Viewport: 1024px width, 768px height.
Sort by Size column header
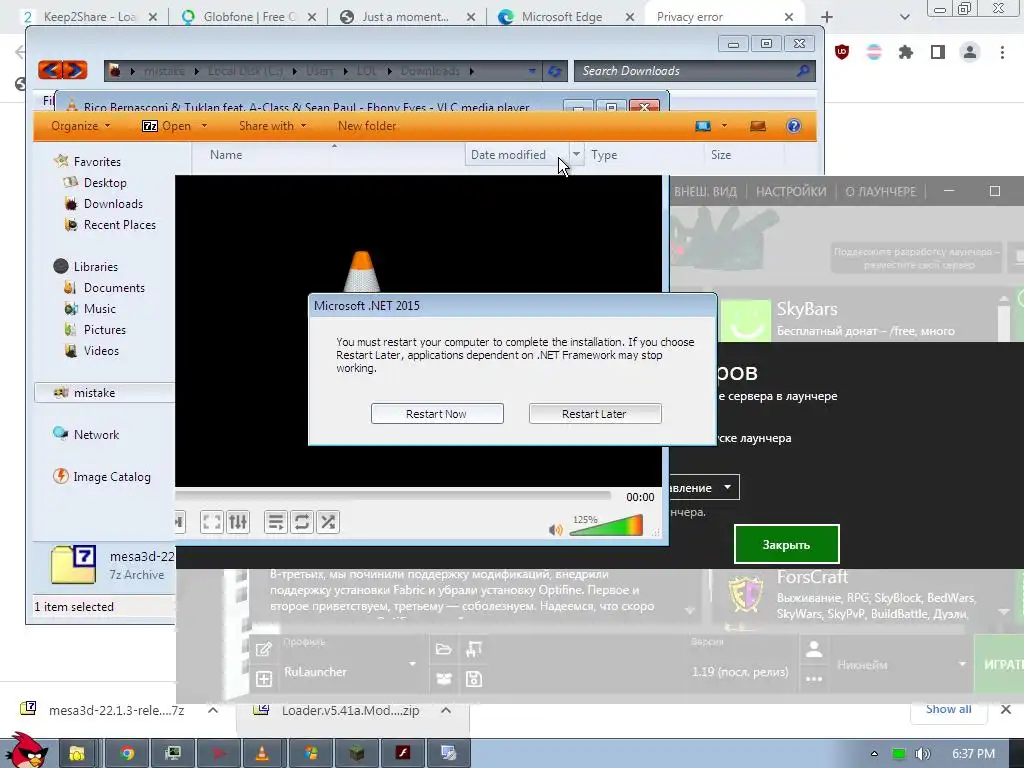coord(721,155)
